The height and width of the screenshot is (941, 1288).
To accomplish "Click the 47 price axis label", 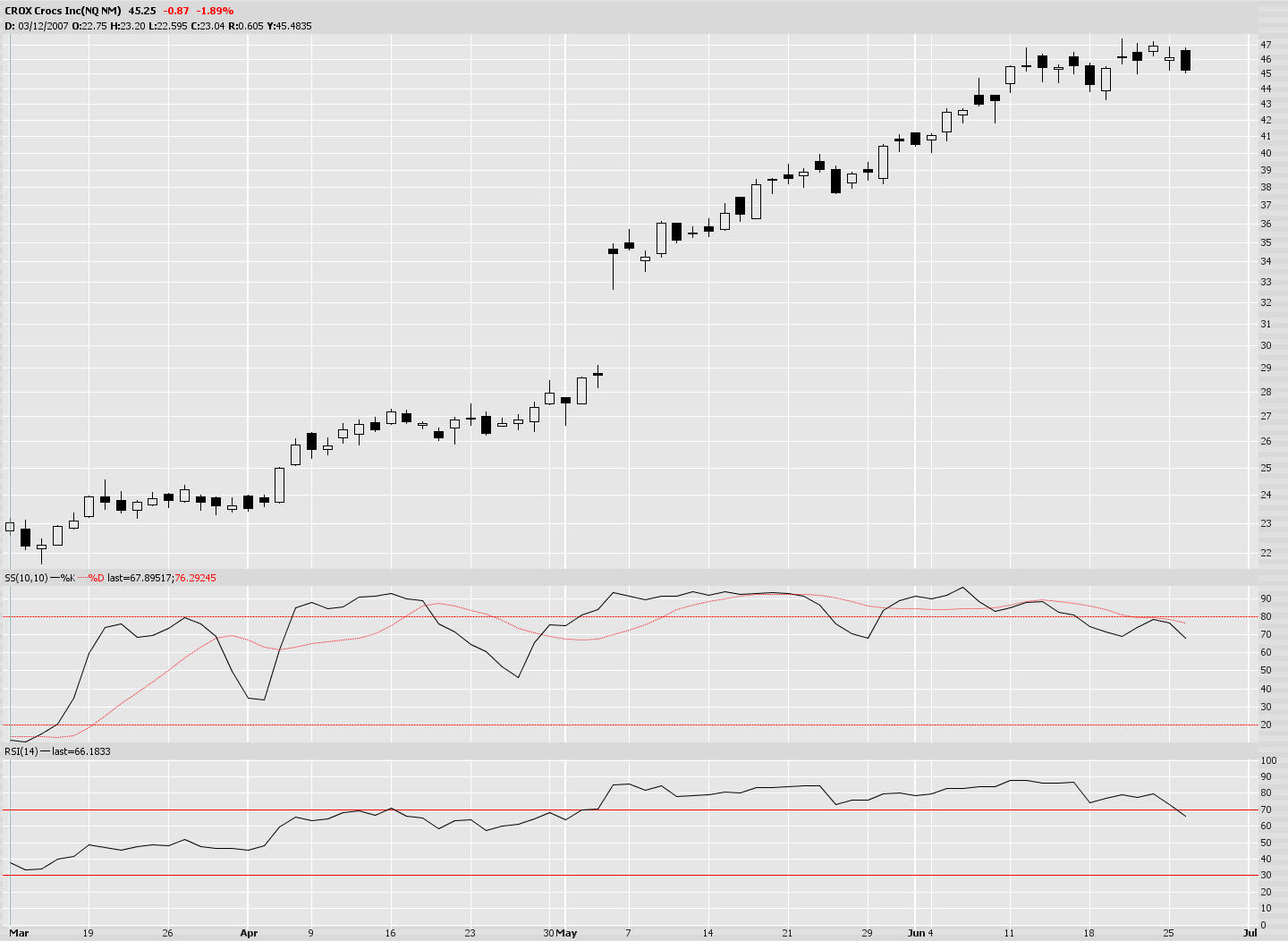I will click(1266, 45).
